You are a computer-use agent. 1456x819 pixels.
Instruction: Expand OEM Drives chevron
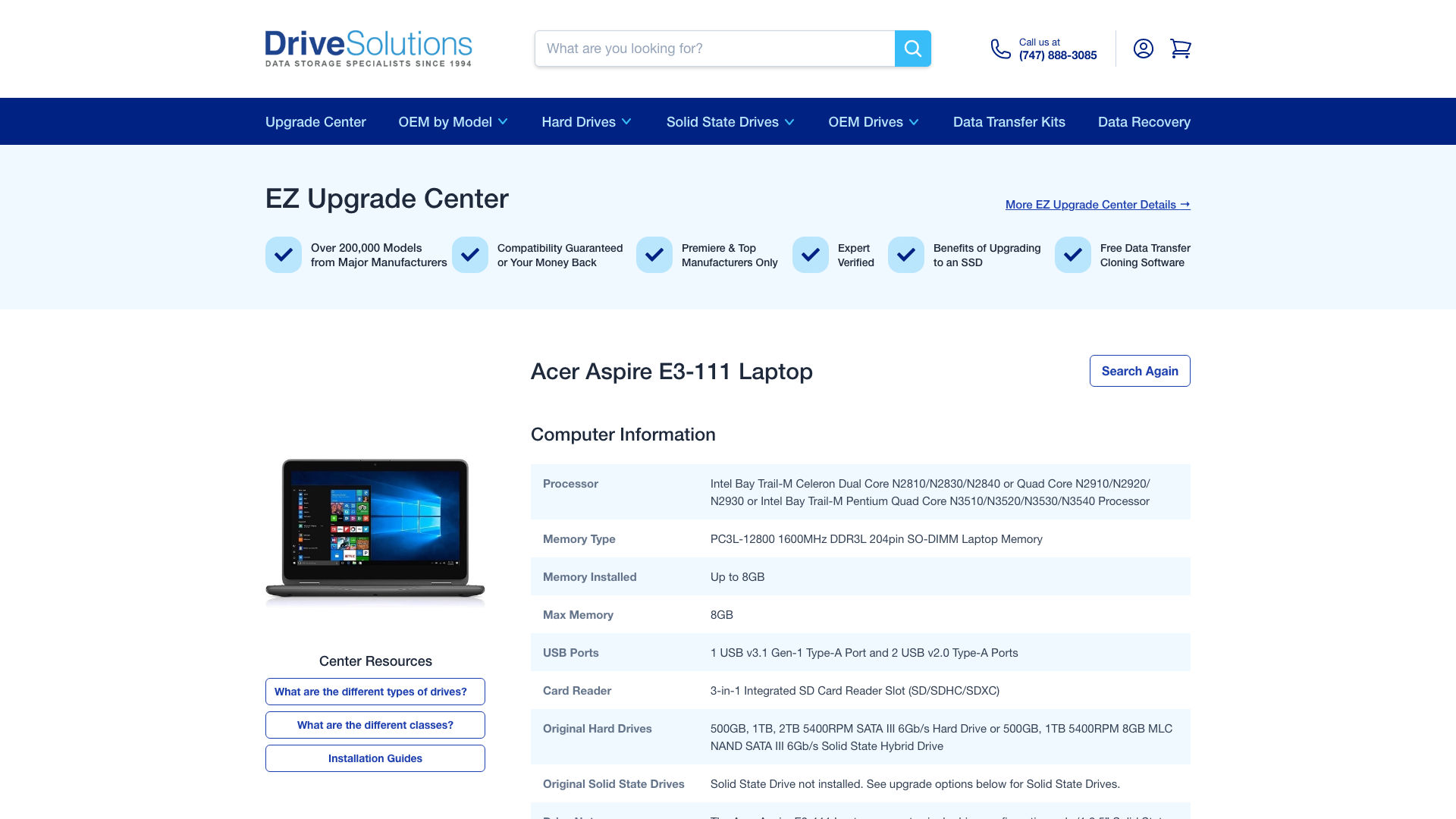pyautogui.click(x=914, y=122)
